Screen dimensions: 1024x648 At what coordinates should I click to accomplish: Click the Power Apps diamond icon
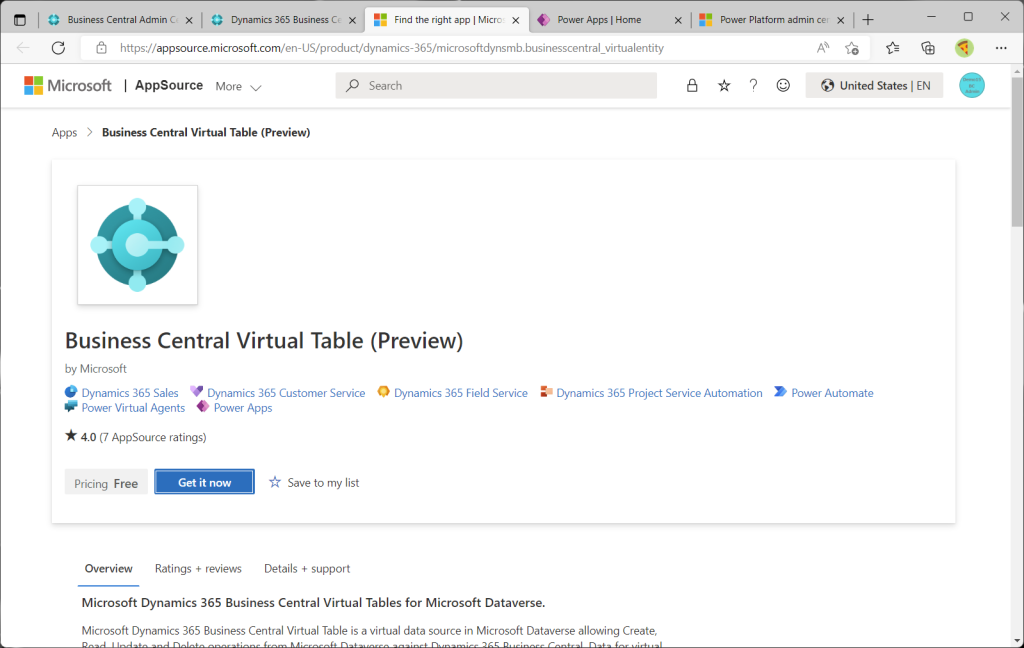coord(203,406)
